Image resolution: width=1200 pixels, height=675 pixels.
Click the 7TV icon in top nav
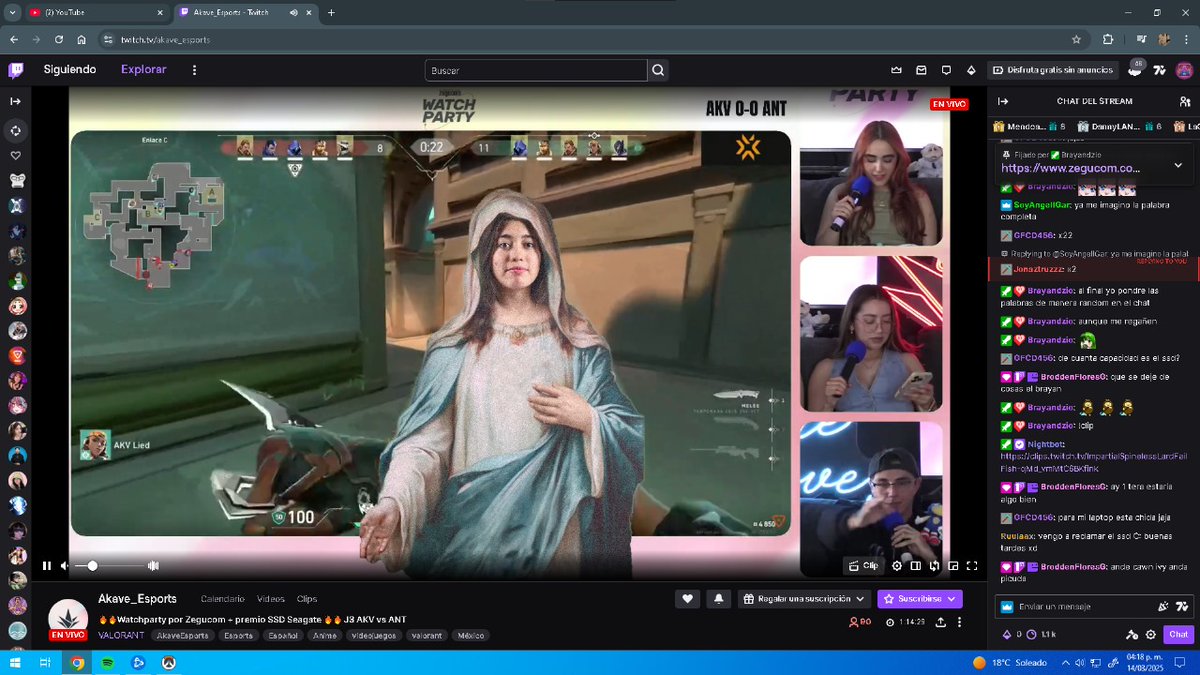tap(1159, 70)
